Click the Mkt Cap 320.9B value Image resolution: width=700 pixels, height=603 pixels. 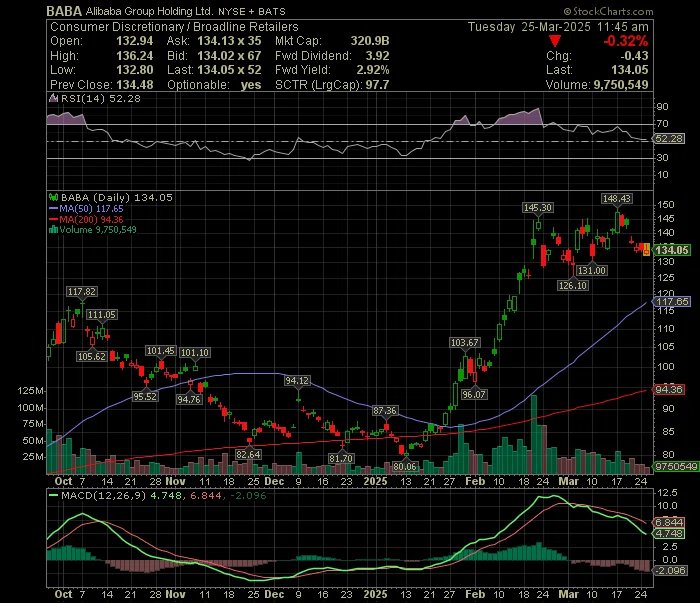(370, 41)
